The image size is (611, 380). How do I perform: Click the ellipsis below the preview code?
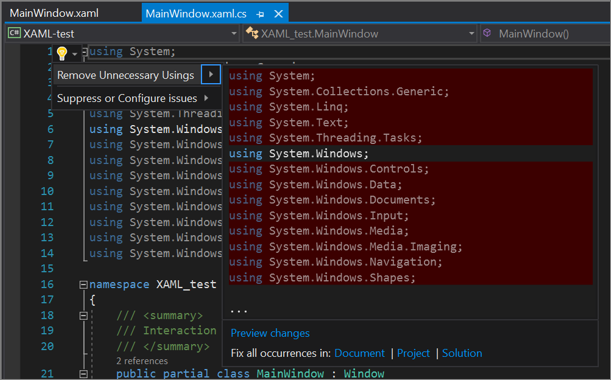(x=238, y=311)
